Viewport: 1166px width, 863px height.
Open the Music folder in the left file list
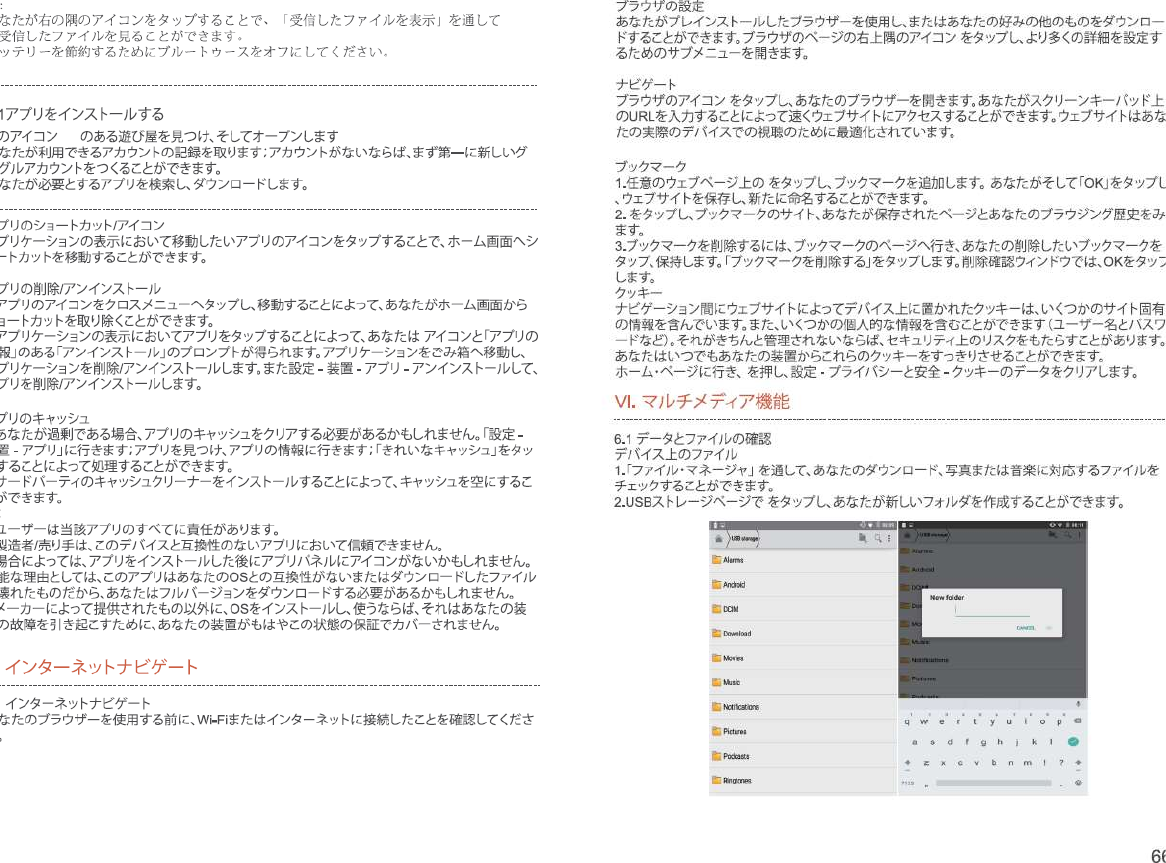[x=802, y=682]
